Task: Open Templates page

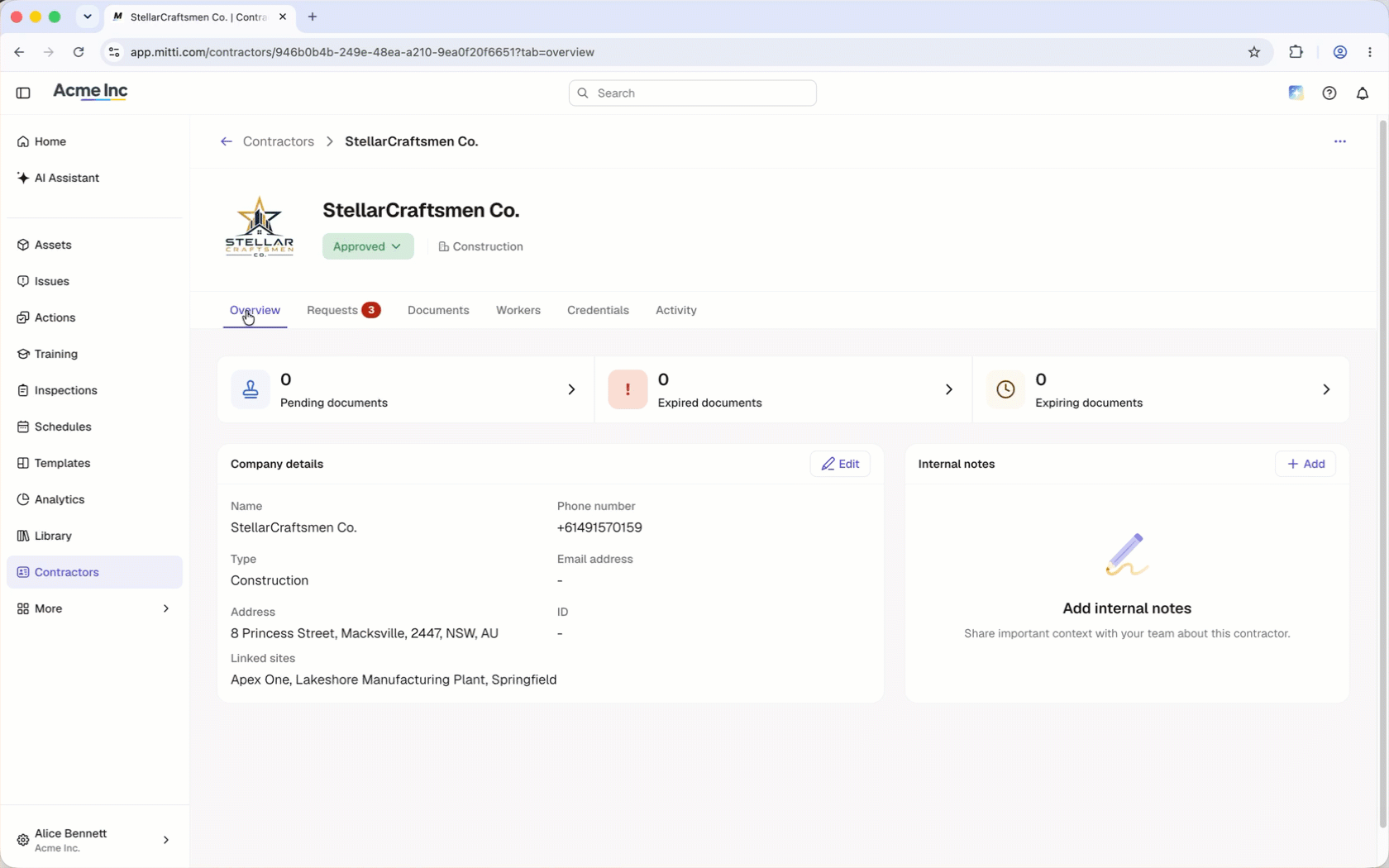Action: [94, 463]
